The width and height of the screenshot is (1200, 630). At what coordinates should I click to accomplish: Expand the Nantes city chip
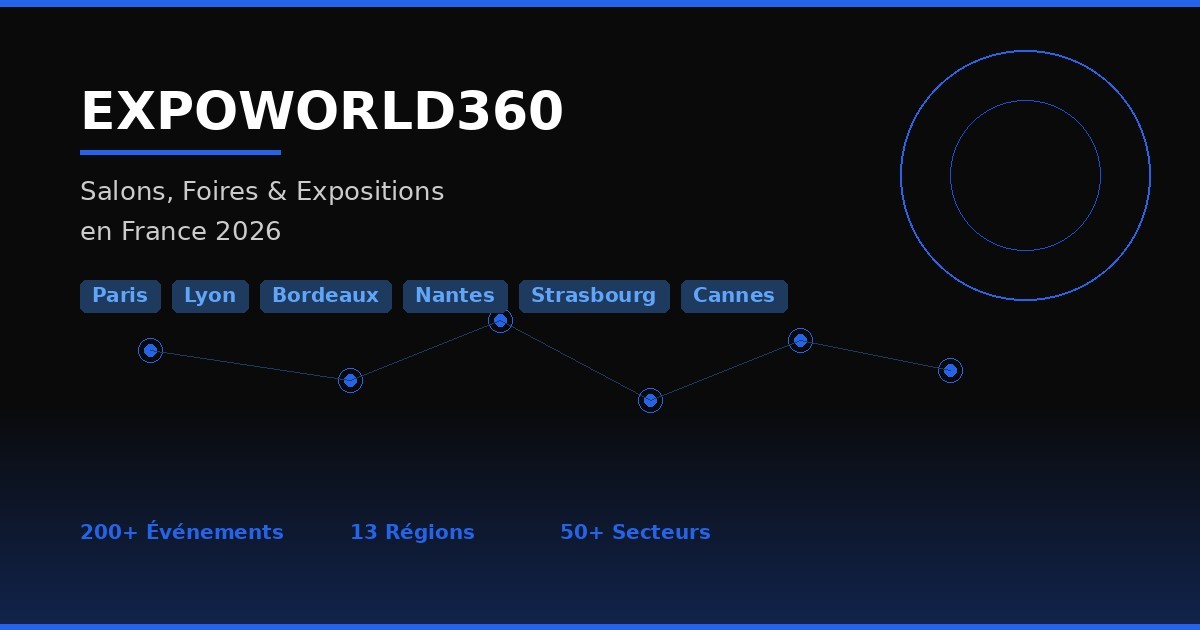click(455, 296)
